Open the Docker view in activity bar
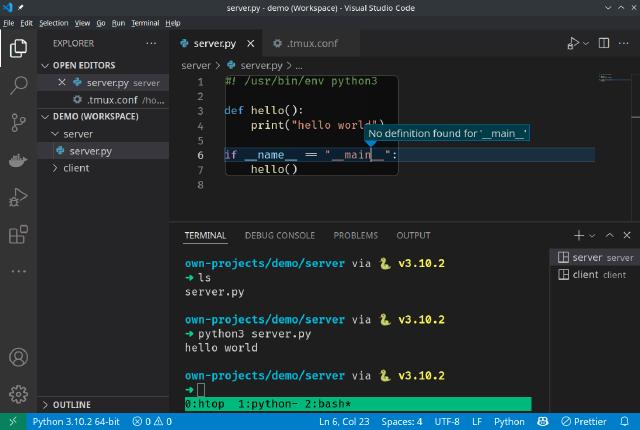 18,160
